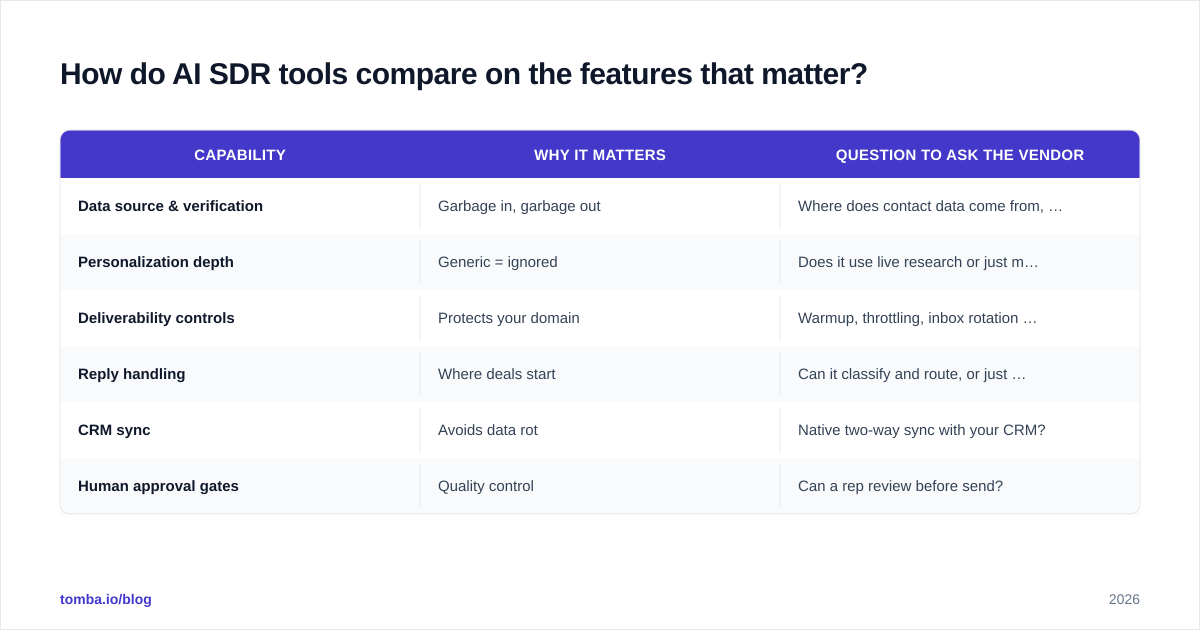Select the 'Data source & verification' cell

pyautogui.click(x=240, y=206)
